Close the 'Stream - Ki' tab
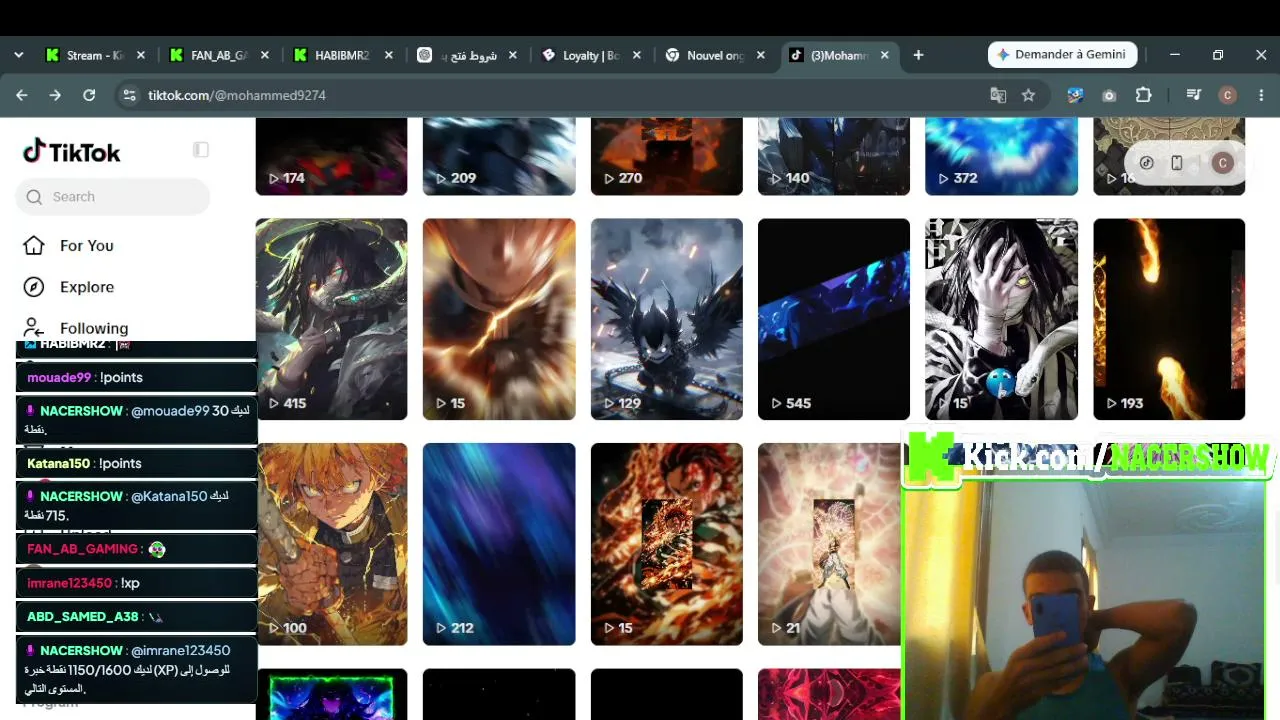This screenshot has width=1280, height=720. pos(141,55)
